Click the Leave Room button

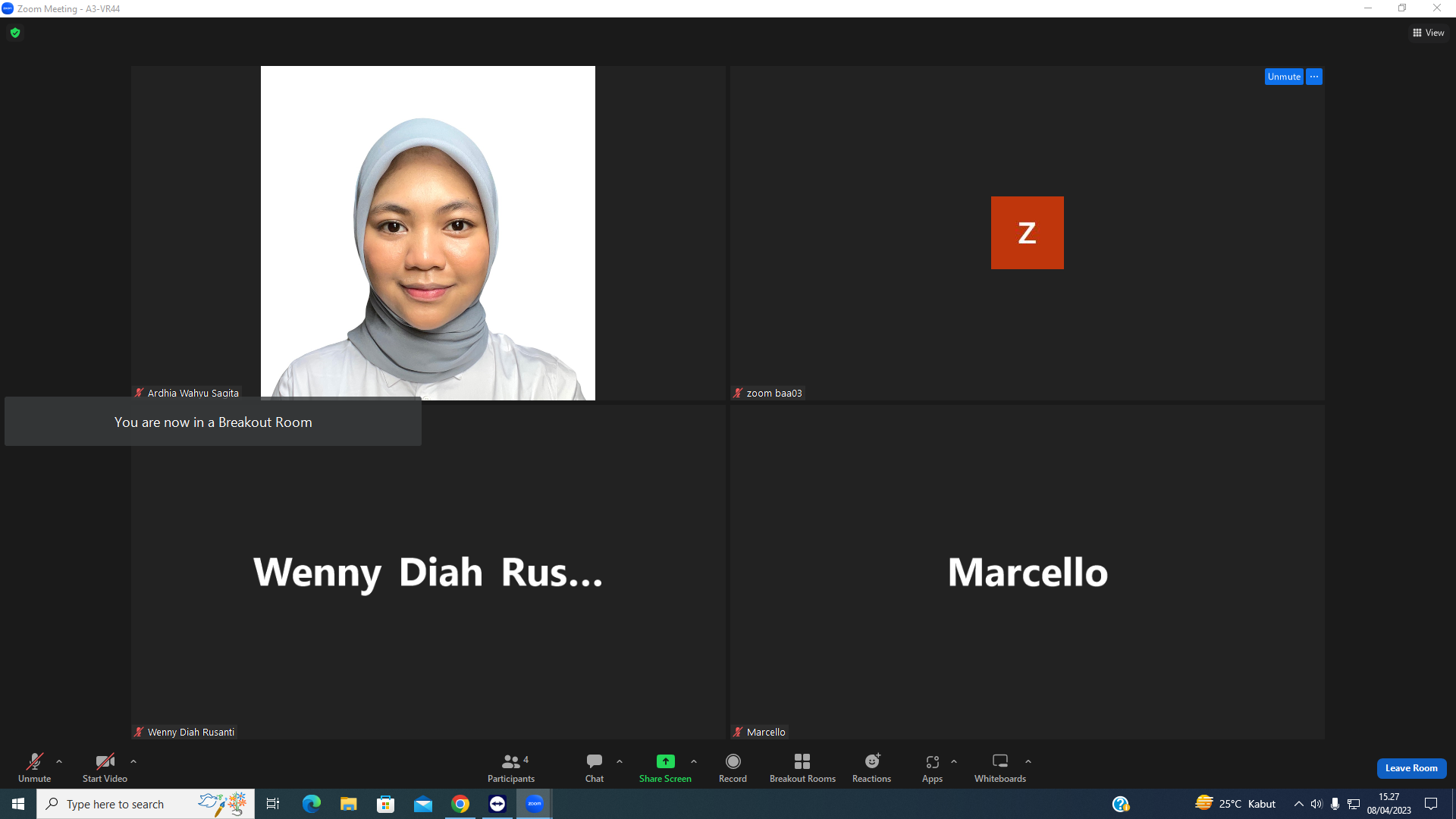click(x=1411, y=768)
